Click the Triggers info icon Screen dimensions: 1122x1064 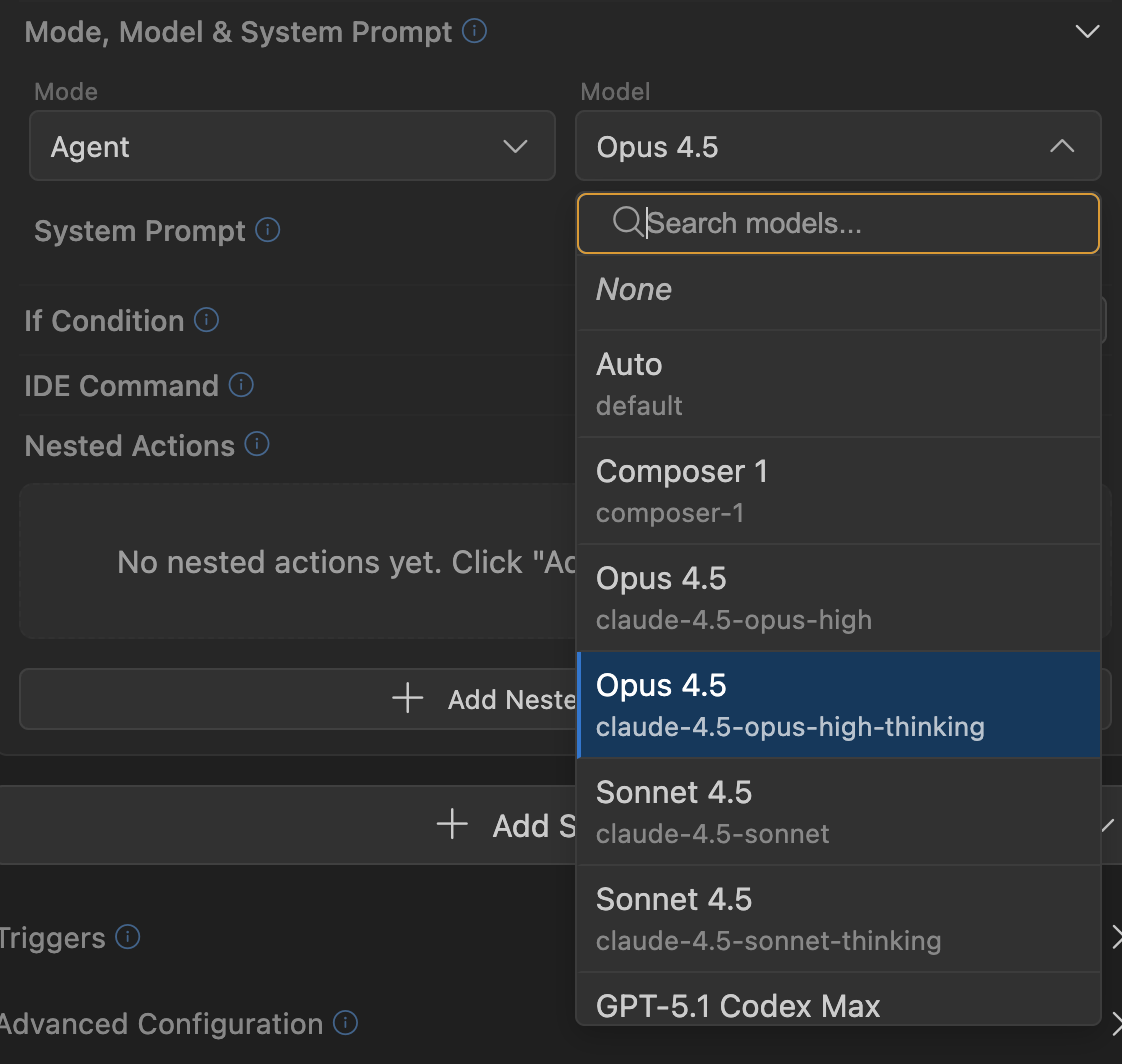click(x=127, y=937)
